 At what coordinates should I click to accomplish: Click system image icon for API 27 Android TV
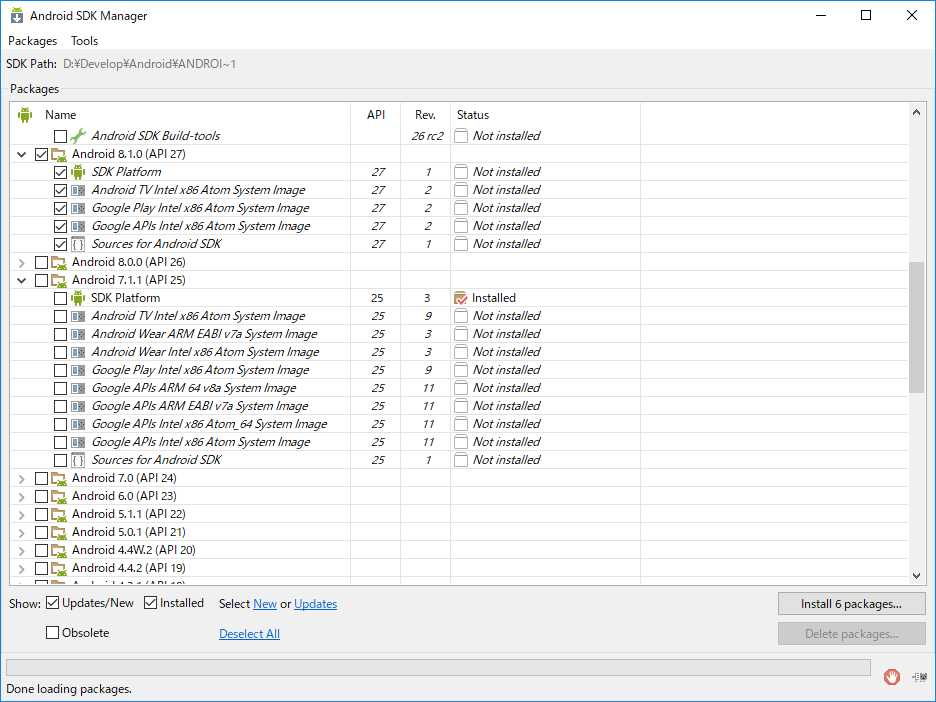(78, 190)
